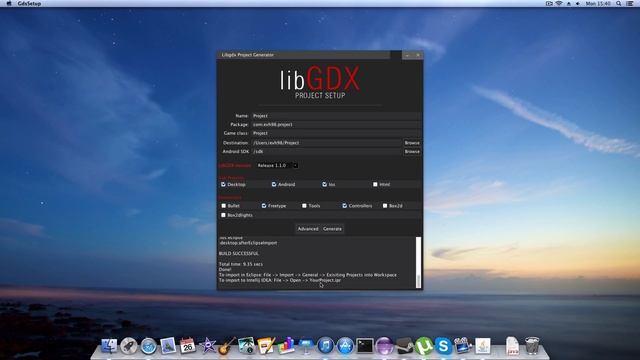
Task: Open the App Store icon in dock
Action: (x=345, y=346)
